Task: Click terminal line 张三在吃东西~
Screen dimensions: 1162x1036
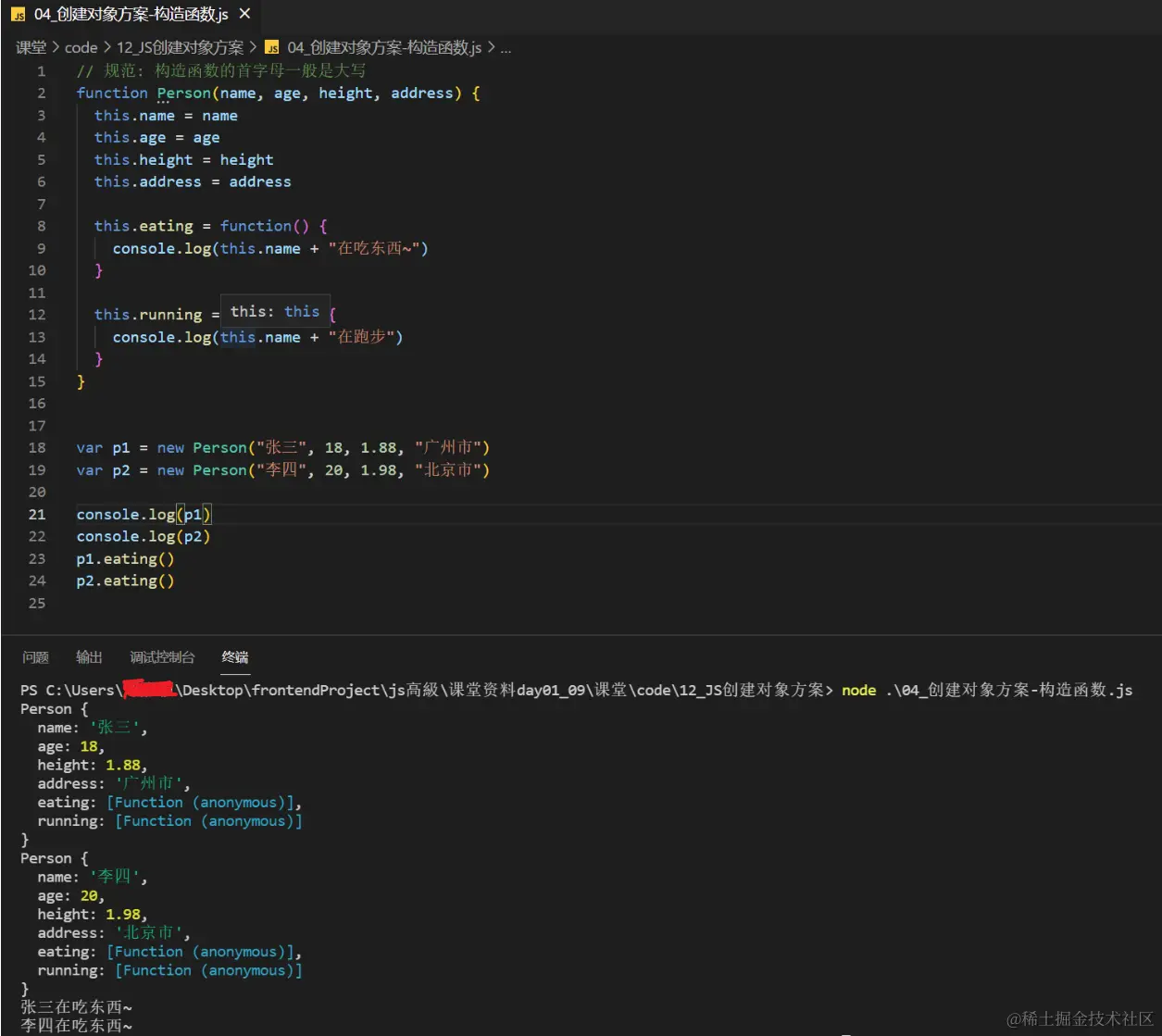Action: click(x=76, y=1007)
